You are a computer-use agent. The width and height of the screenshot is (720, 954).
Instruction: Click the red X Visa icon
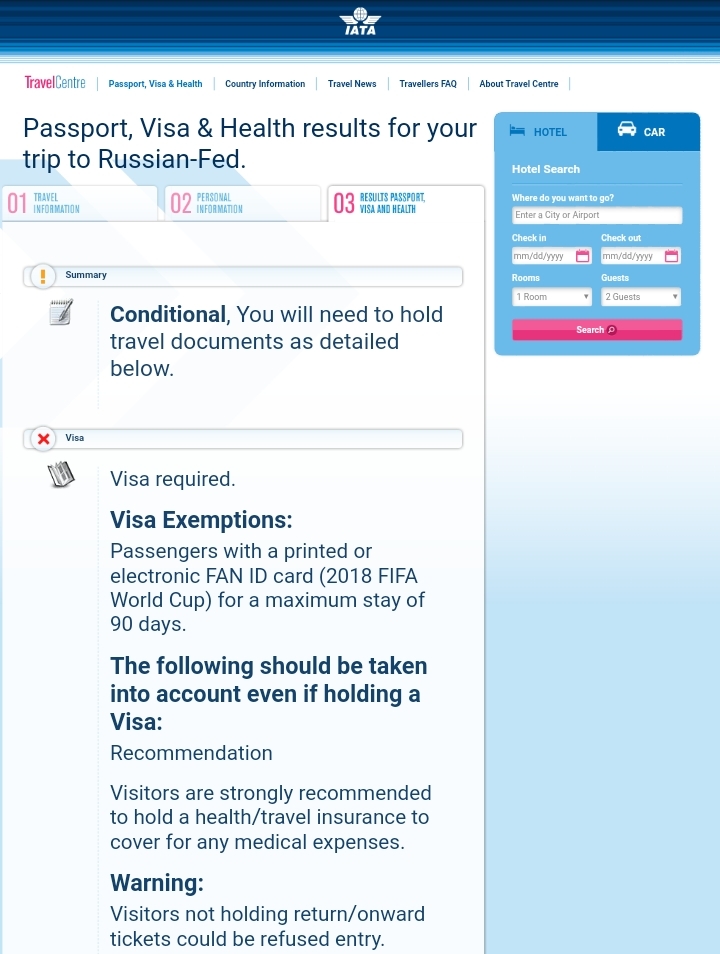pyautogui.click(x=43, y=438)
